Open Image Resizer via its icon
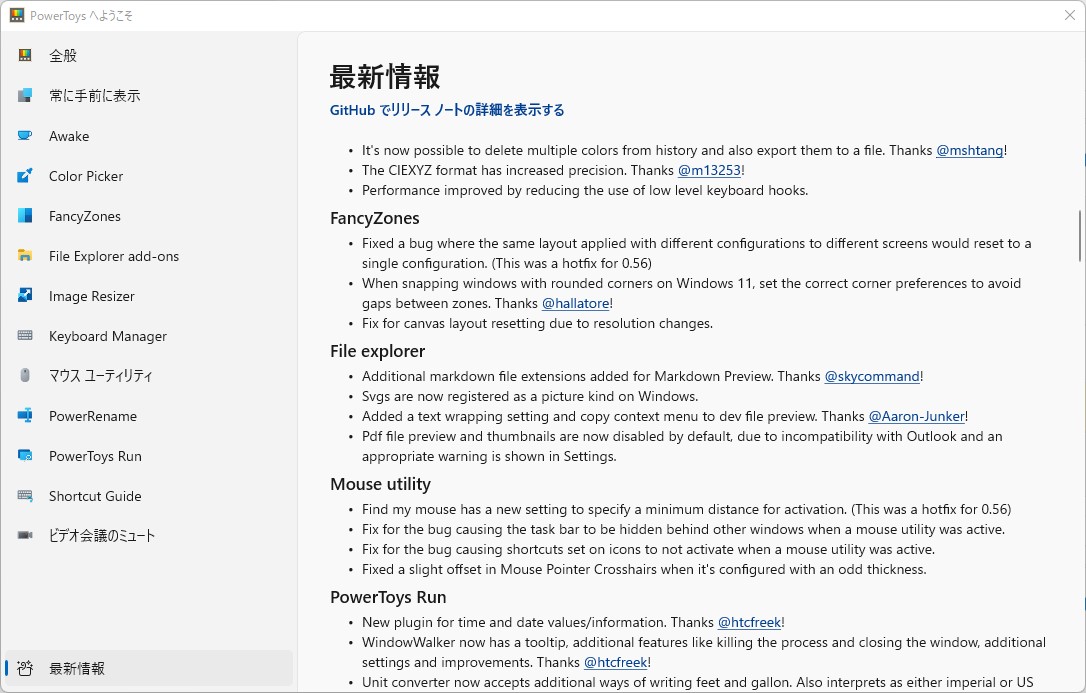The width and height of the screenshot is (1086, 693). coord(25,296)
